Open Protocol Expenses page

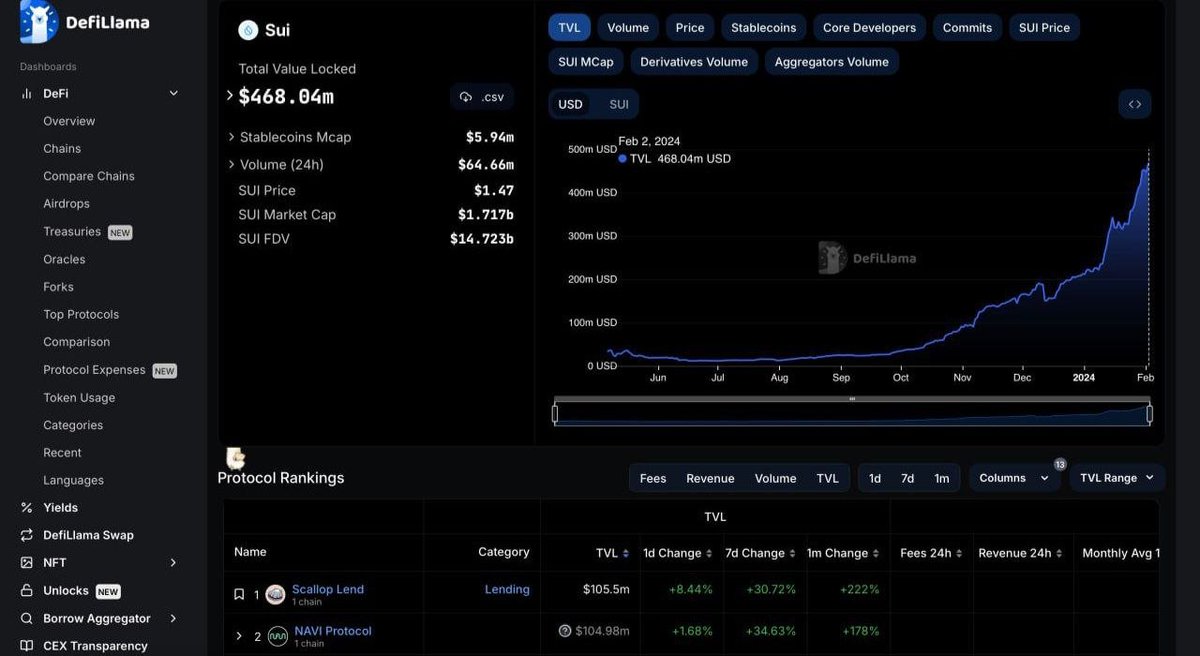pos(94,370)
